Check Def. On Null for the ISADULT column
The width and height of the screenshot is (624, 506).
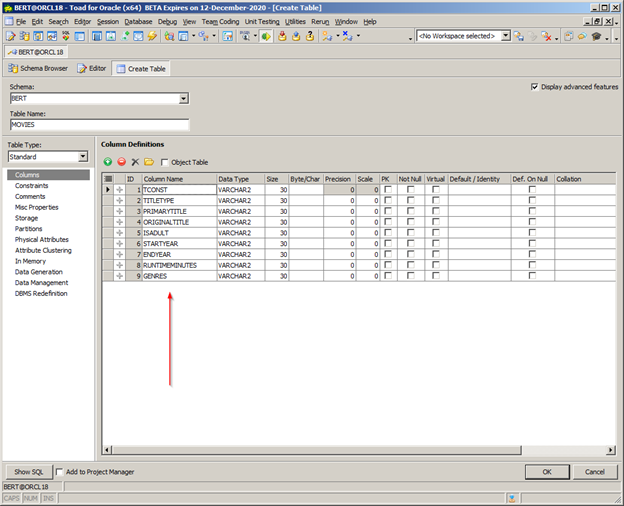click(x=532, y=232)
